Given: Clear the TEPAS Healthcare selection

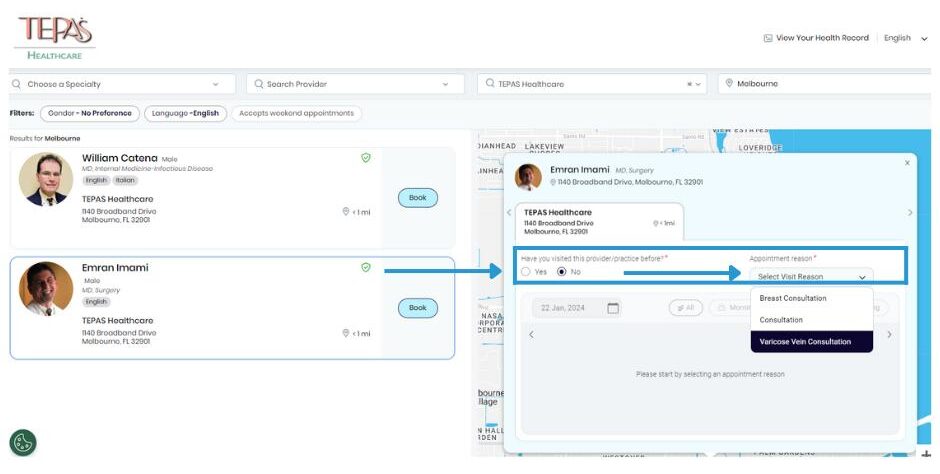Looking at the screenshot, I should (x=689, y=84).
